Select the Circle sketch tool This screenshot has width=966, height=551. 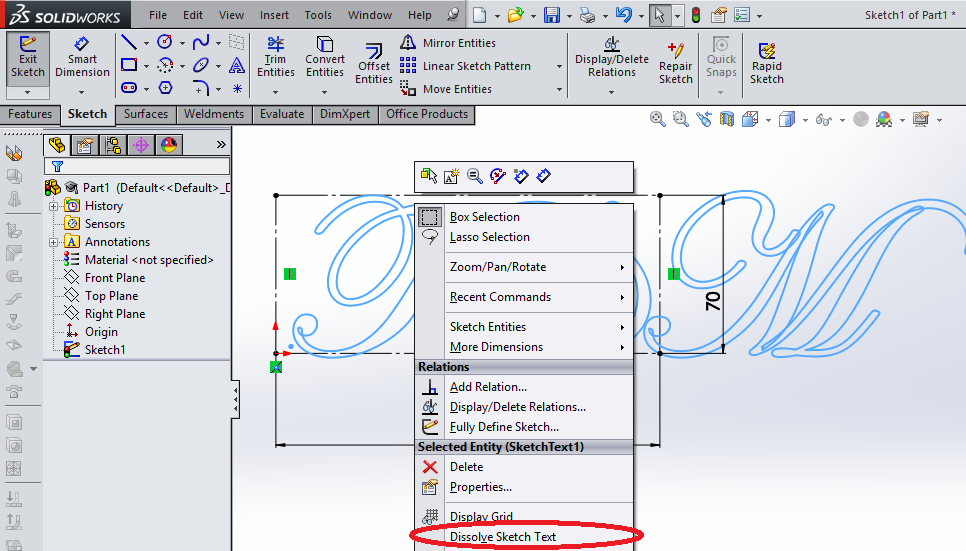164,42
